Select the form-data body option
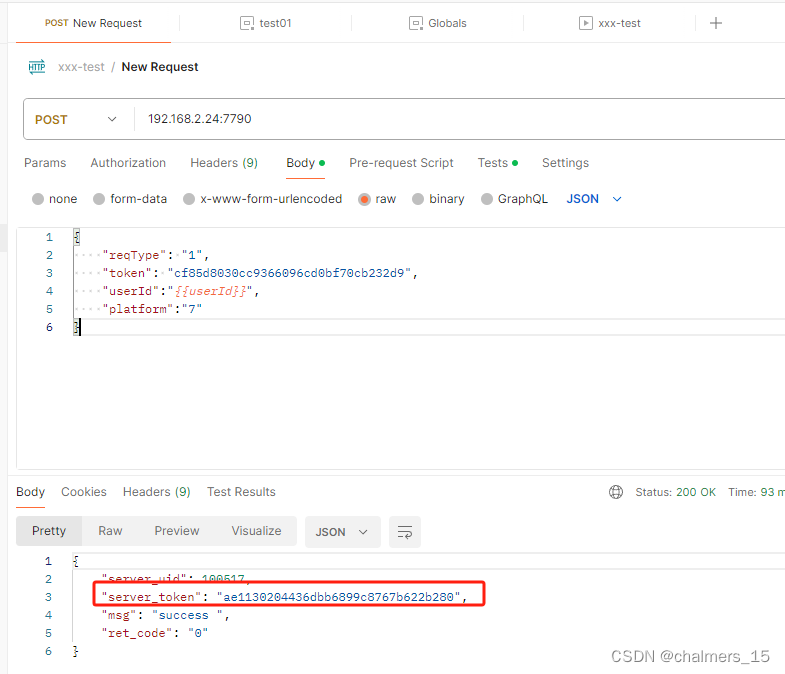Image resolution: width=785 pixels, height=674 pixels. 99,199
